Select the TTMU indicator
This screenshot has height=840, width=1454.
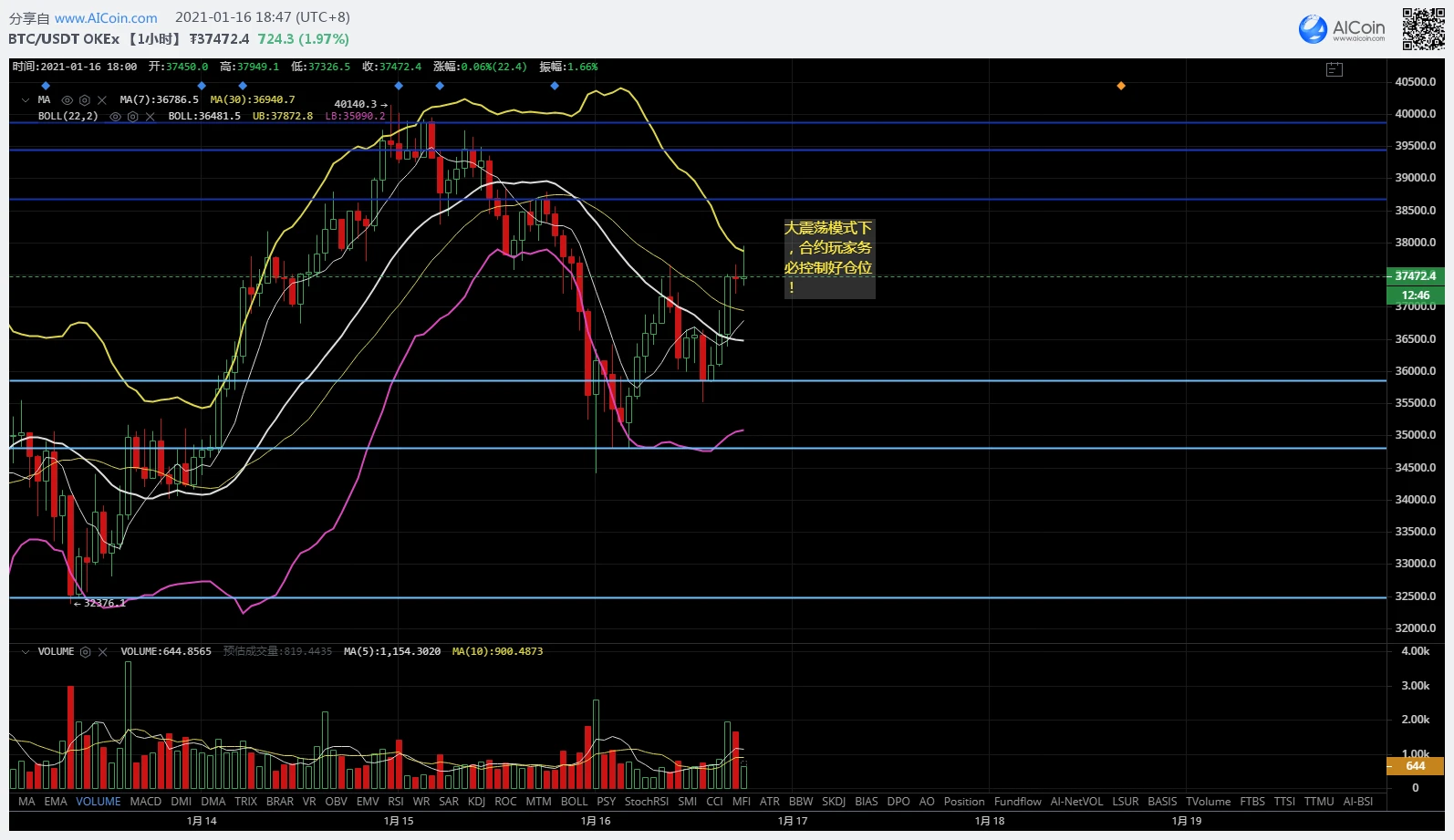pos(1319,802)
